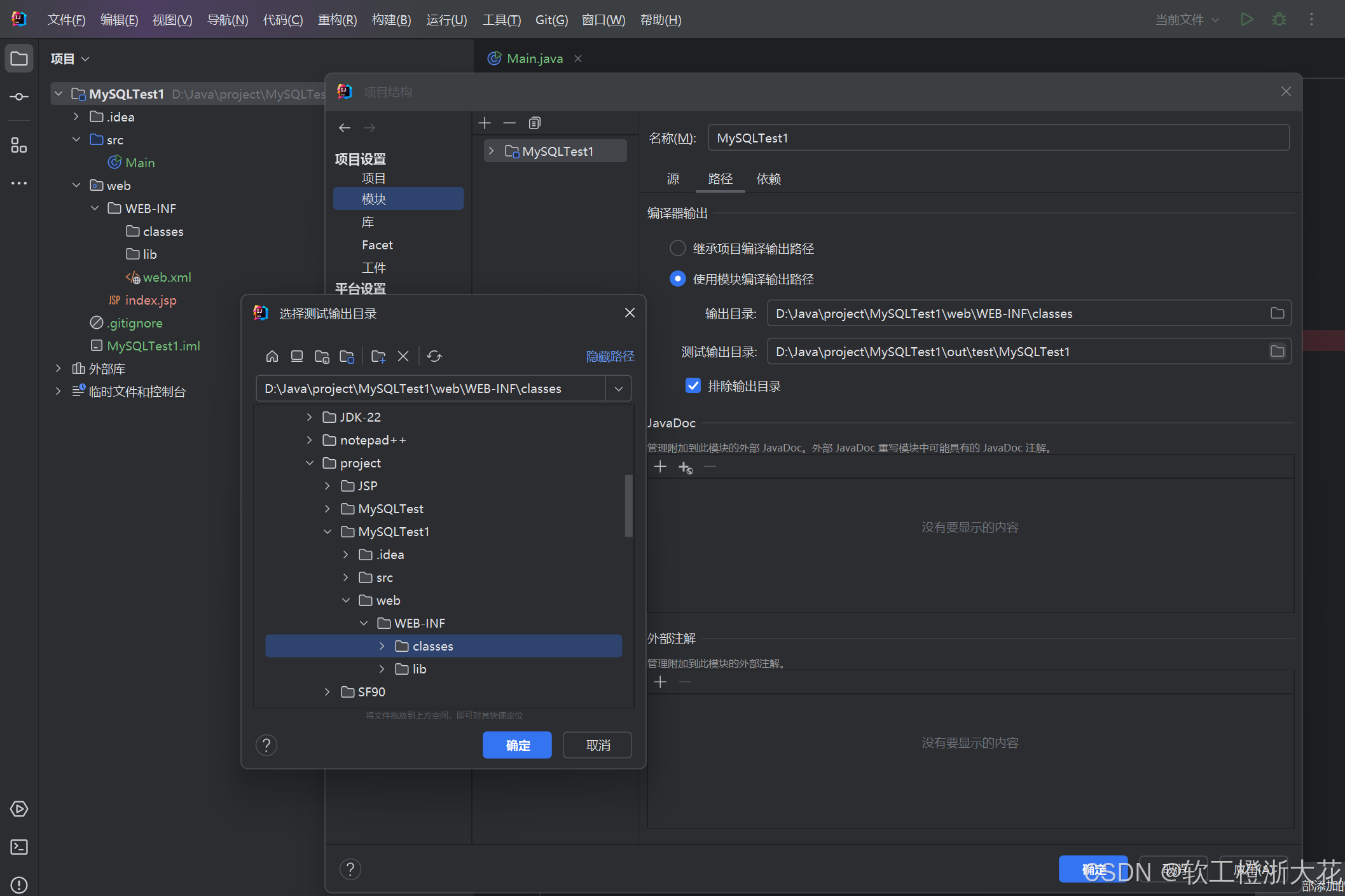Click the 名称 input field

(x=998, y=138)
